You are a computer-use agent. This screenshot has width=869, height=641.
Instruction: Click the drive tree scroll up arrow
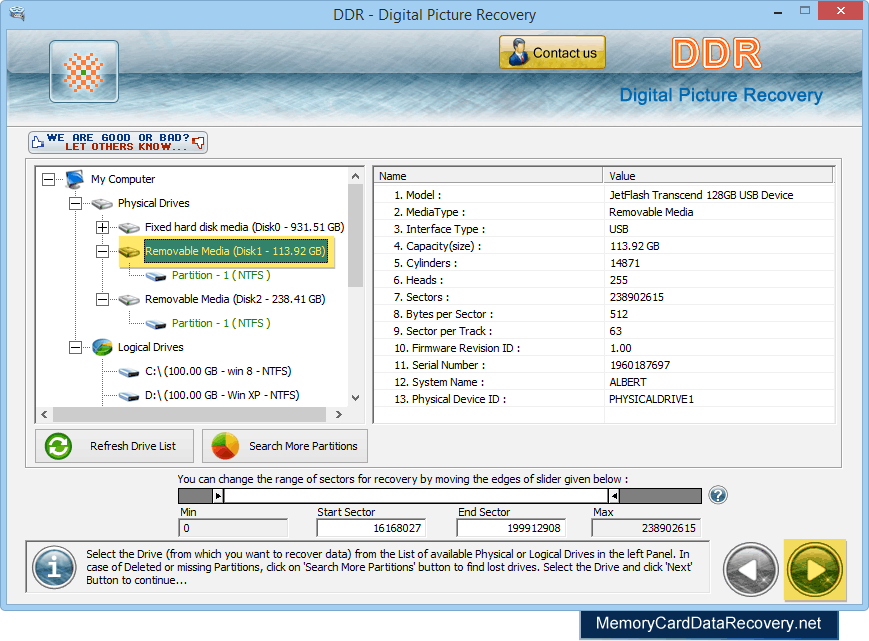point(356,176)
